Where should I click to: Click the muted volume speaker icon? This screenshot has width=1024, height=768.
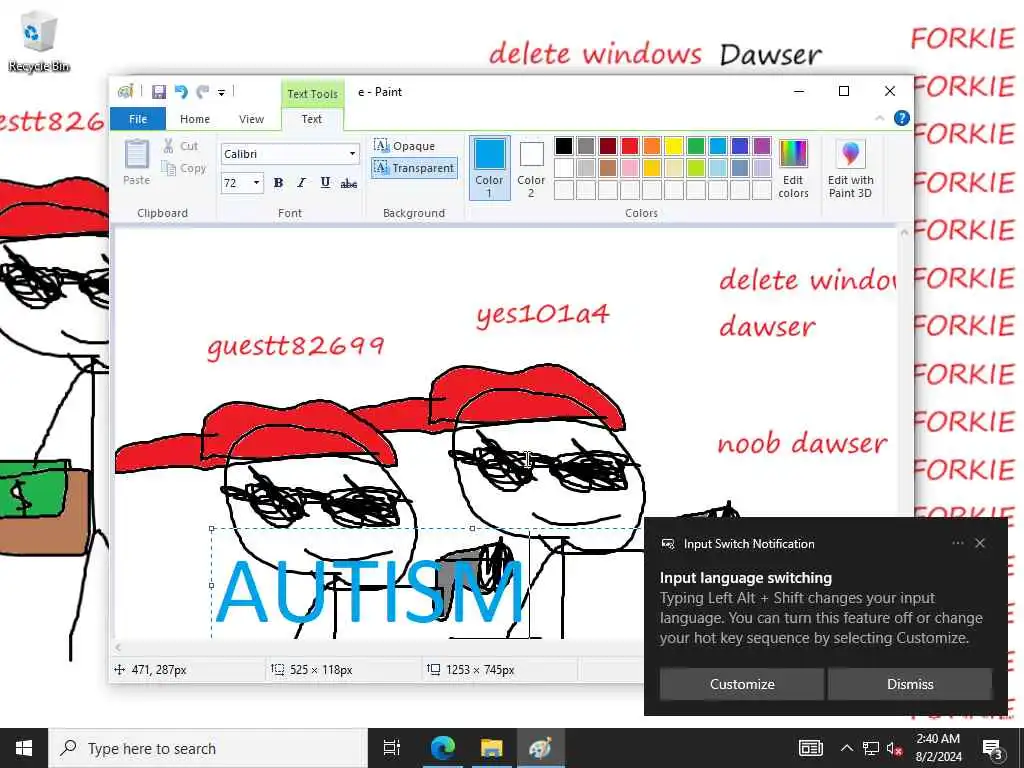(x=895, y=748)
